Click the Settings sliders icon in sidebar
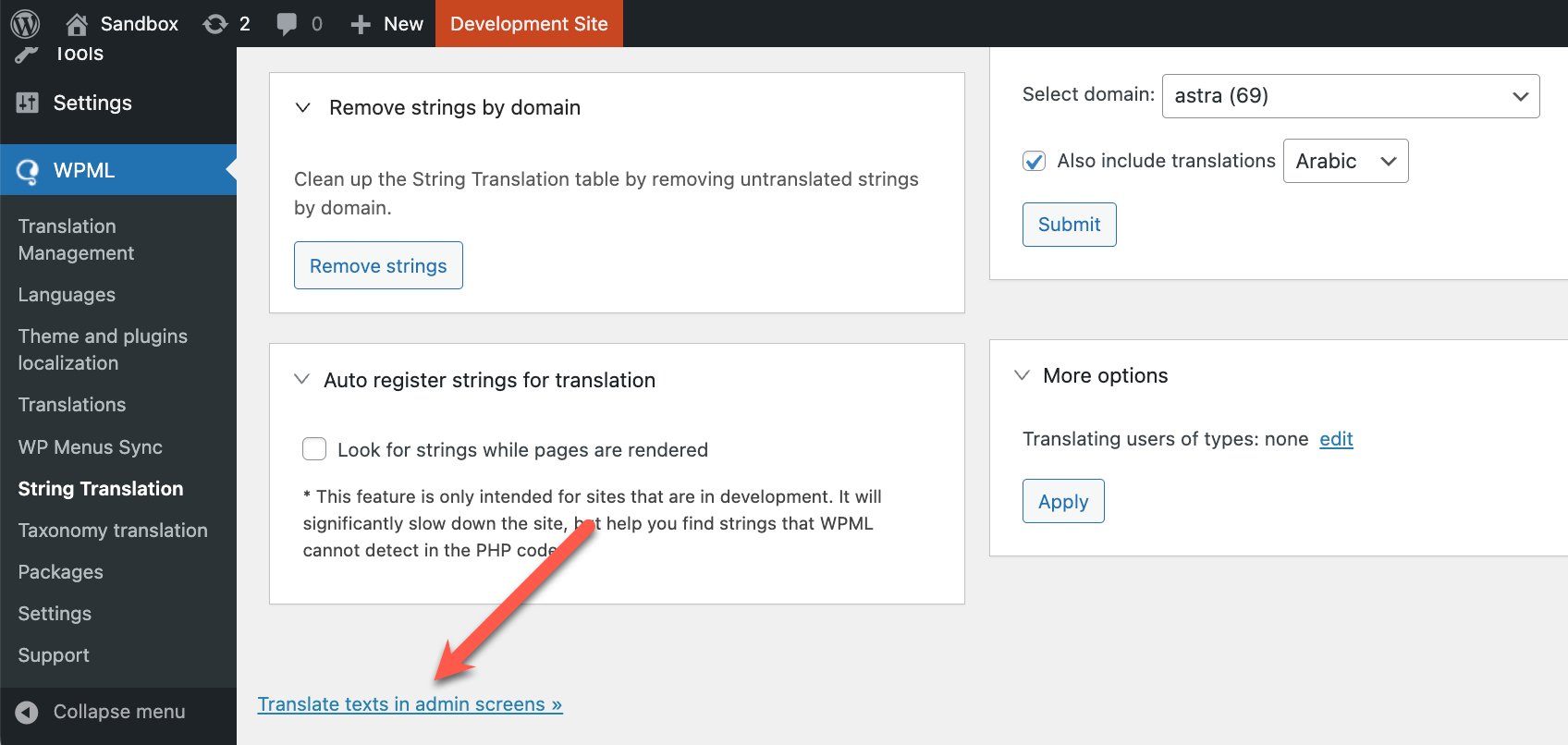The width and height of the screenshot is (1568, 745). 28,103
